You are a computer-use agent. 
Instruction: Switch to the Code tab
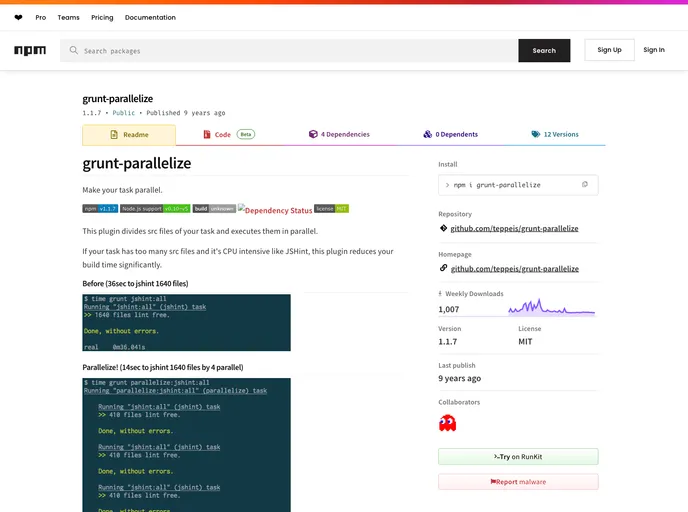click(x=229, y=134)
